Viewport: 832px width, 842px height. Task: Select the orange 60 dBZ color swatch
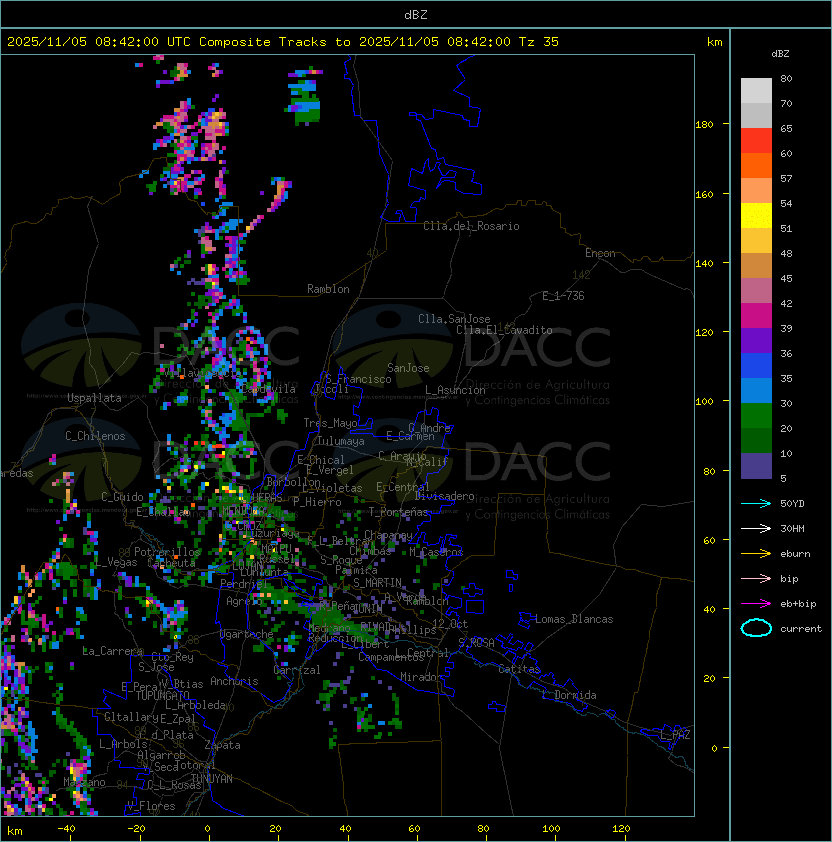pyautogui.click(x=756, y=166)
